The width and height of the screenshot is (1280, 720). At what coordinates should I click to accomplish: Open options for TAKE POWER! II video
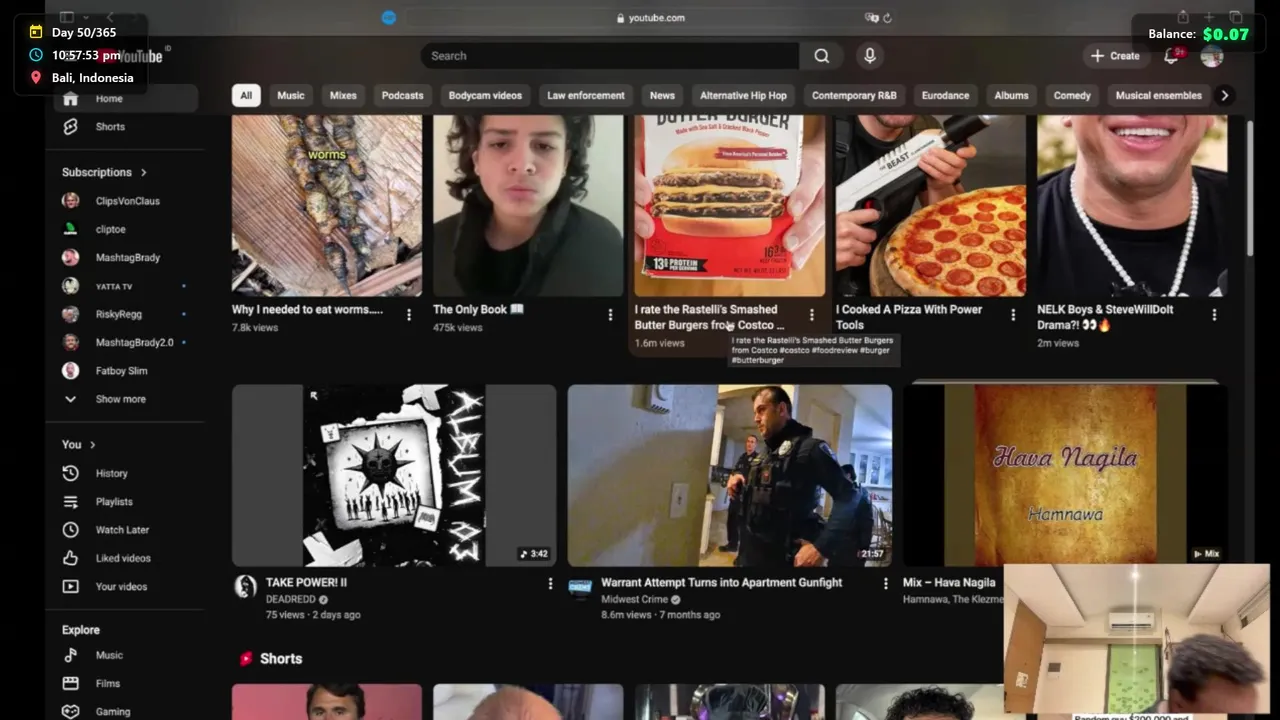pos(549,583)
